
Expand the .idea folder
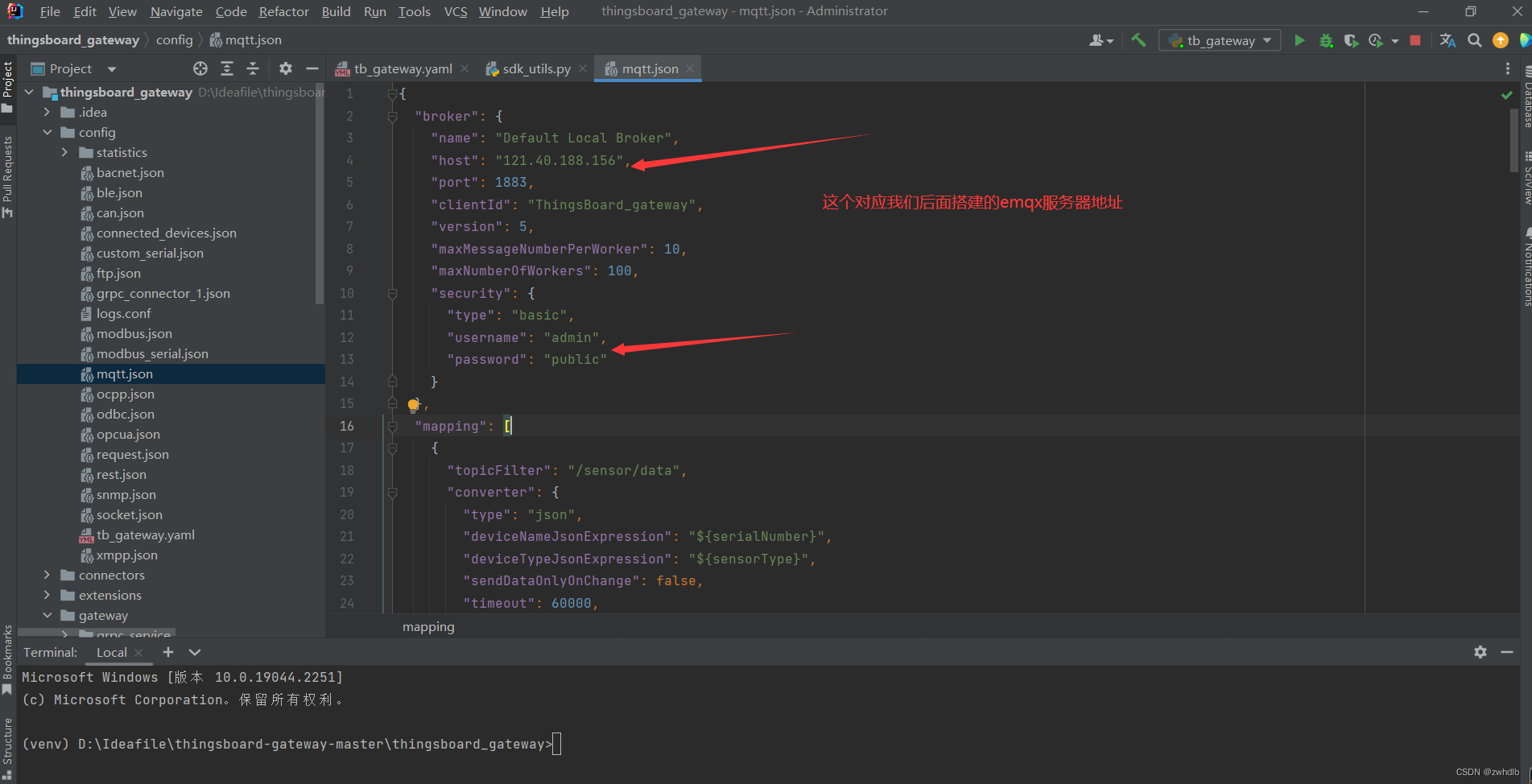(47, 112)
